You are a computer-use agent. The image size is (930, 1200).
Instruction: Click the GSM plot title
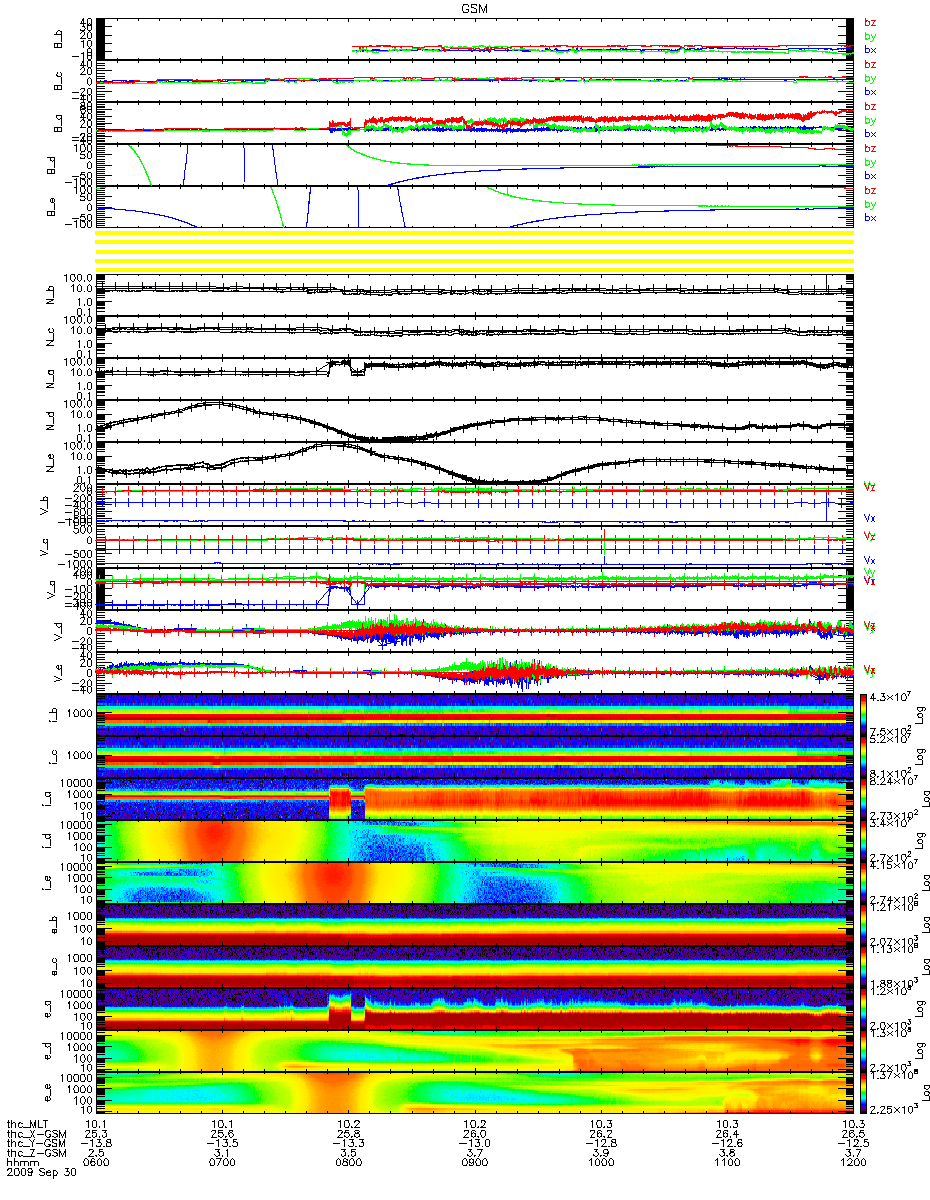(475, 7)
